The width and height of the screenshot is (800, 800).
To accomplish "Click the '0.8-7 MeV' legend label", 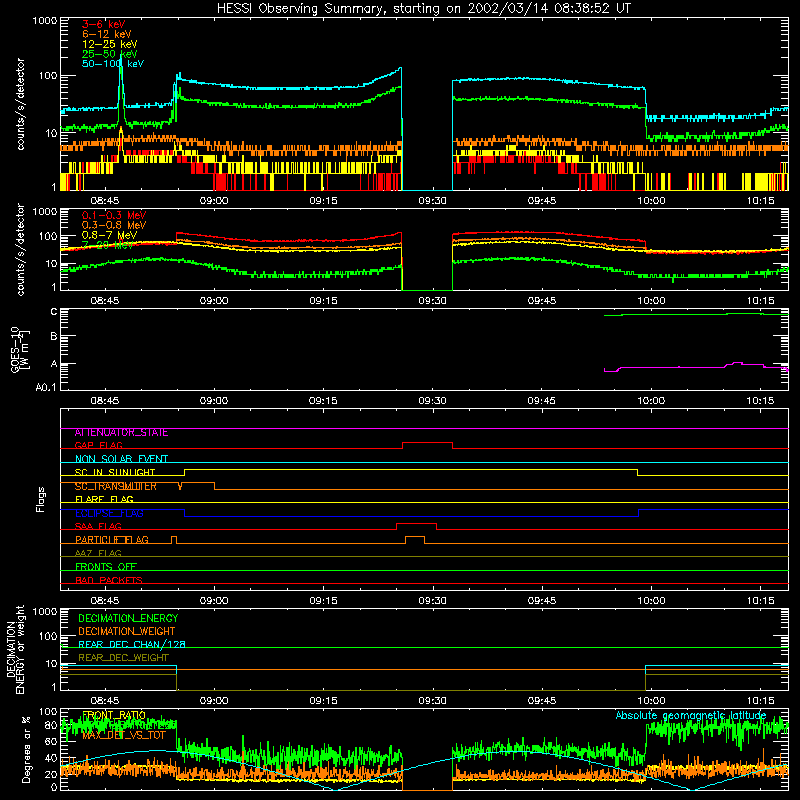I will click(x=110, y=235).
